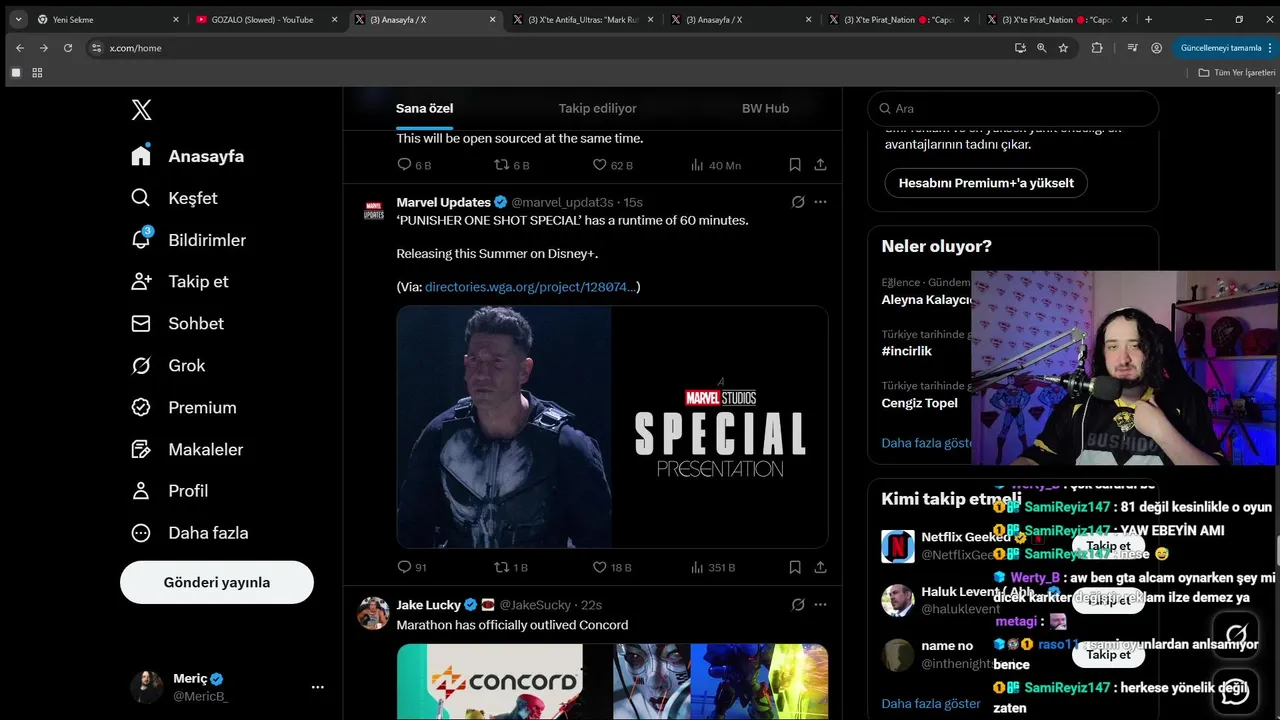Open new browser tab with plus button
This screenshot has width=1280, height=720.
pyautogui.click(x=1148, y=19)
